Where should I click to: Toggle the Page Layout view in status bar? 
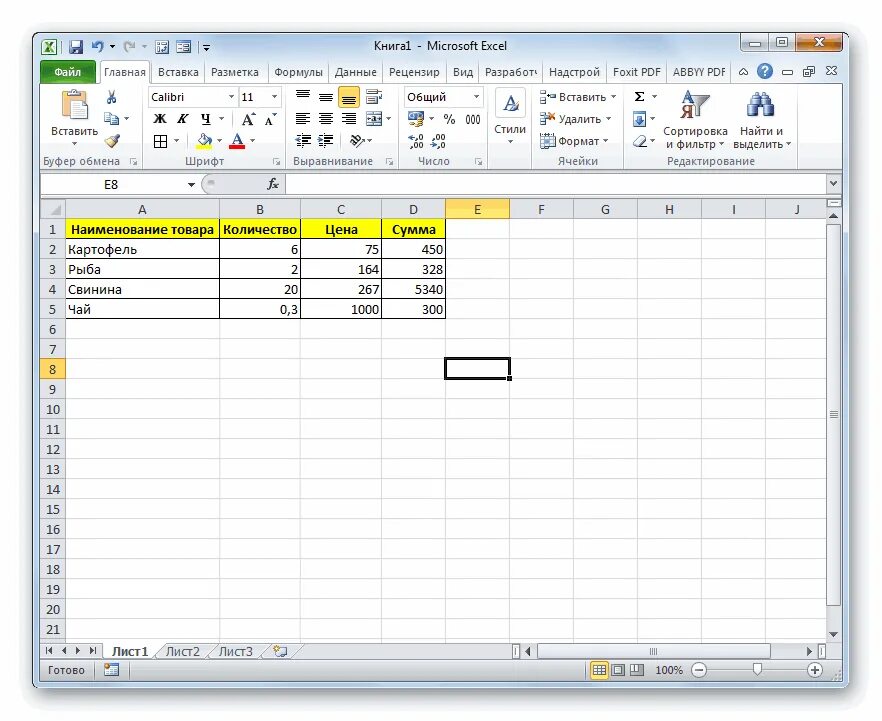pos(618,668)
